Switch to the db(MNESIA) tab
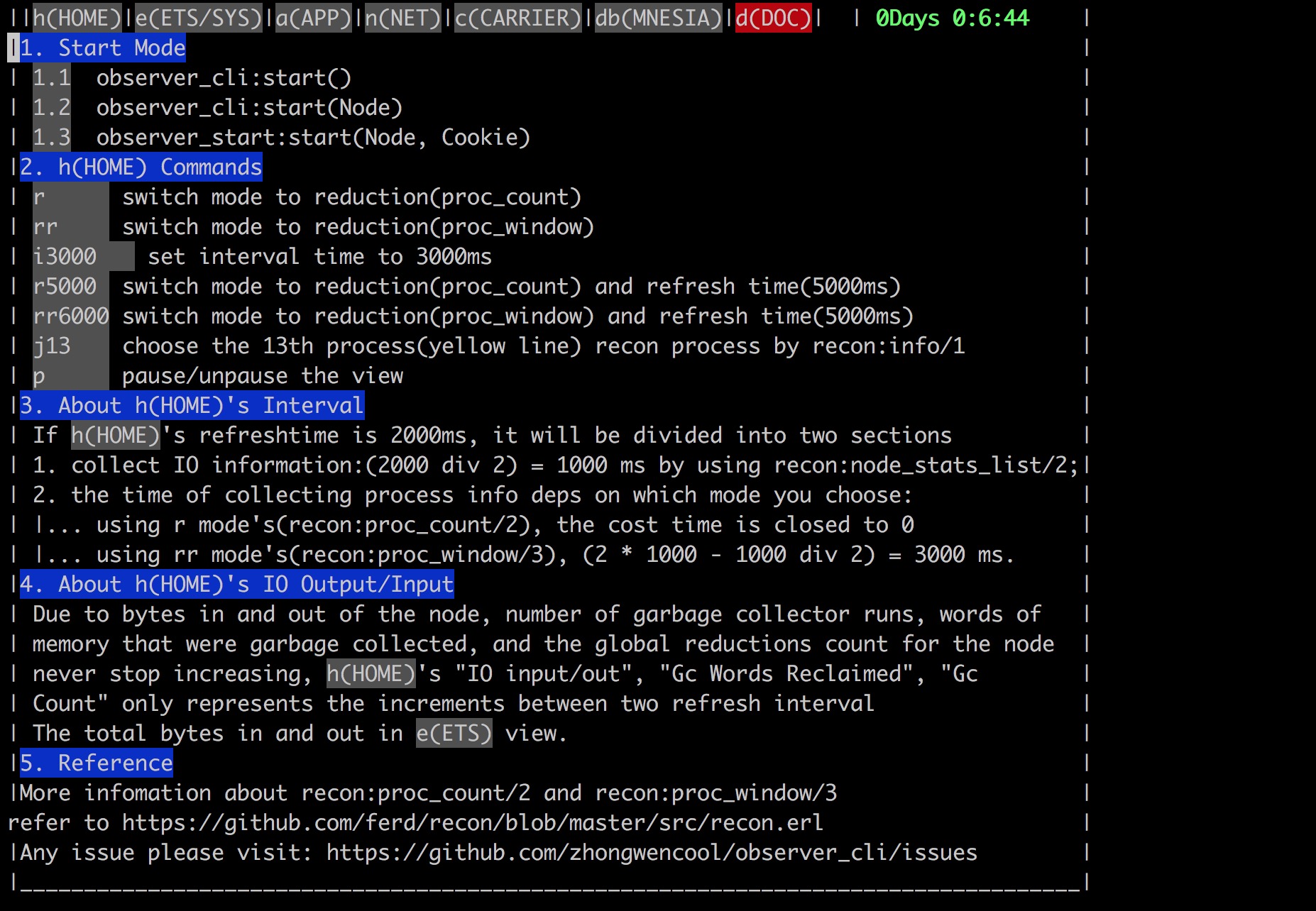The width and height of the screenshot is (1316, 911). click(x=658, y=18)
